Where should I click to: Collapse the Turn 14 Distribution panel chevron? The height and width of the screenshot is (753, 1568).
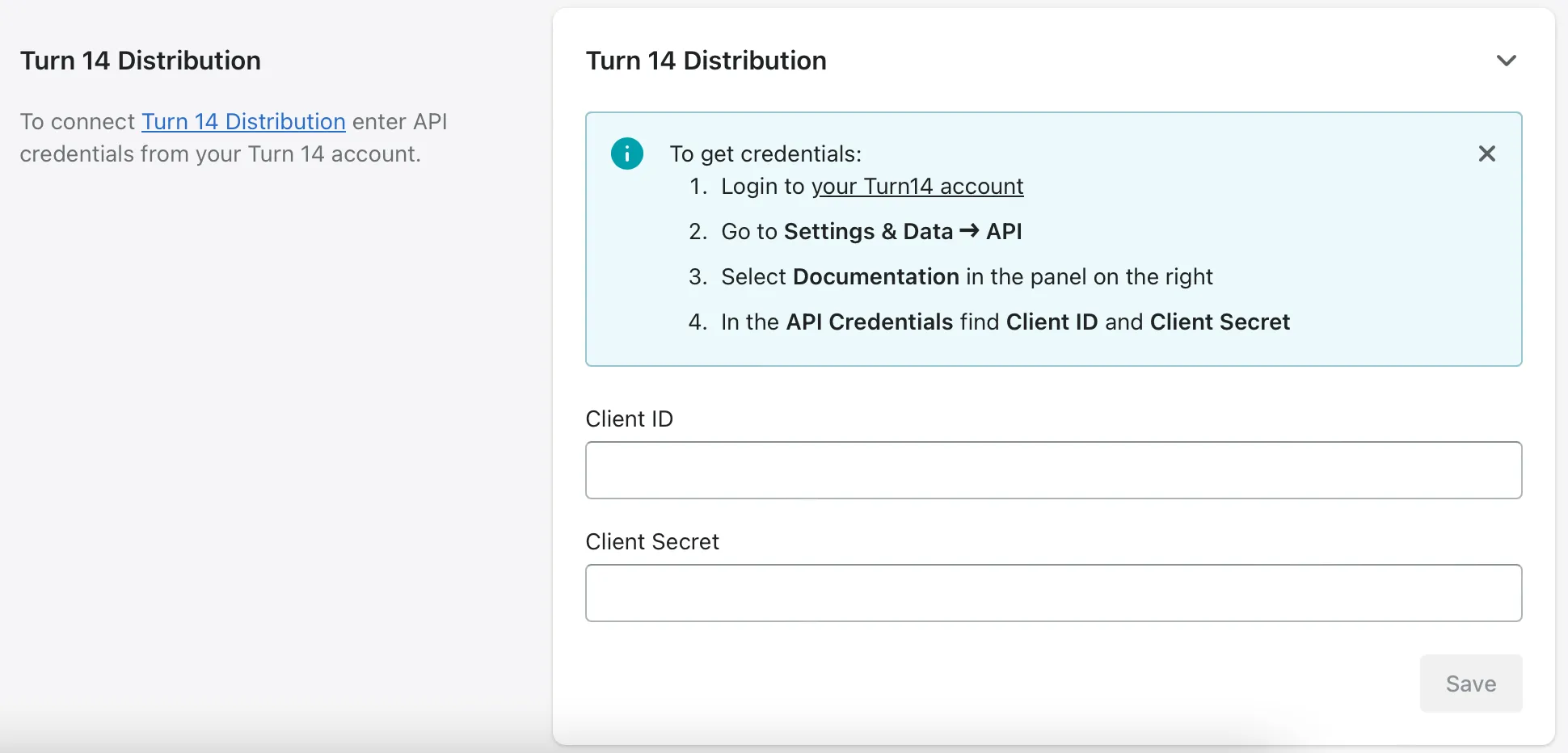(x=1507, y=60)
